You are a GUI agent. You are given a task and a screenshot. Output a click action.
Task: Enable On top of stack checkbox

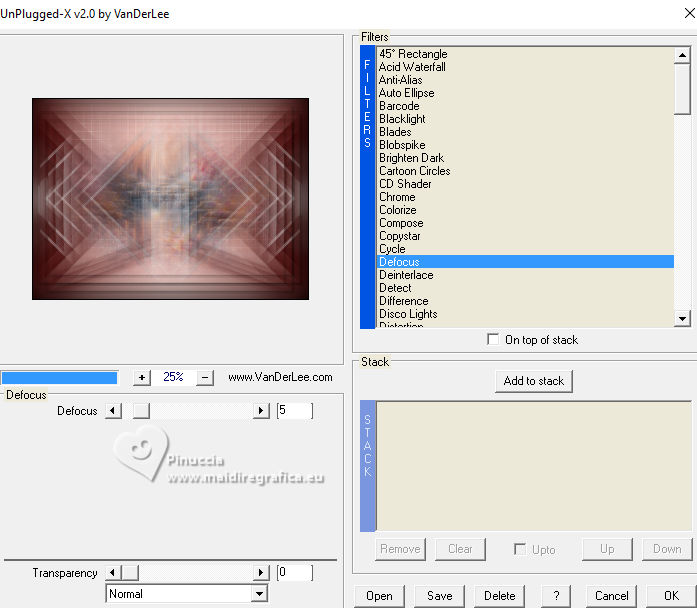tap(493, 340)
